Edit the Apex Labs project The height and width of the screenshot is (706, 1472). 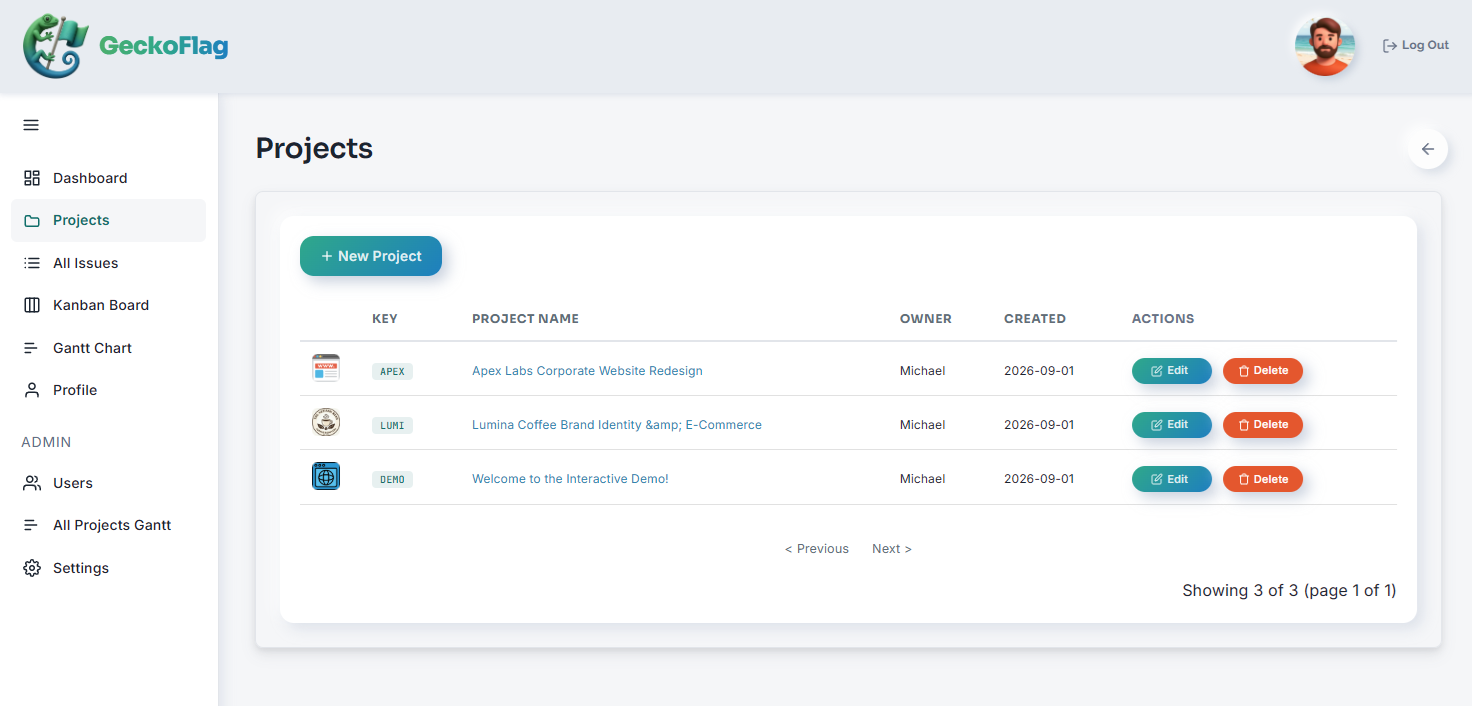pyautogui.click(x=1172, y=371)
